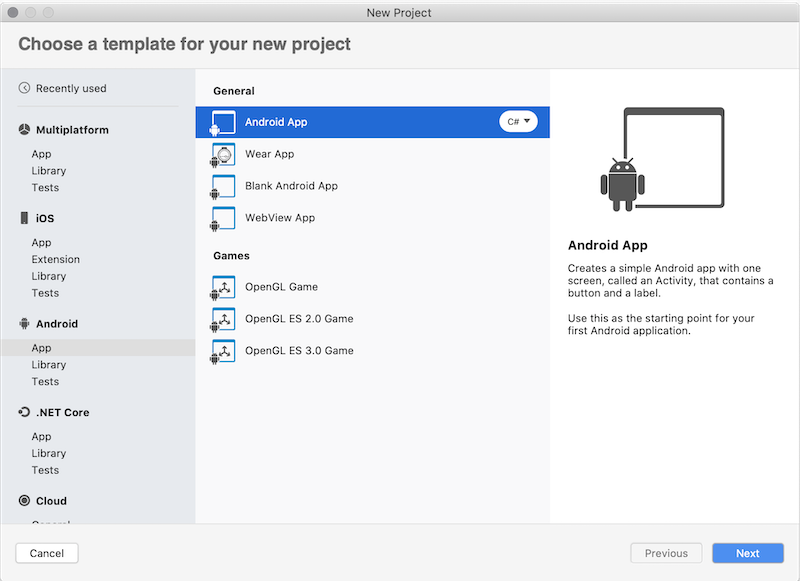This screenshot has height=581, width=800.
Task: Select Library under Android
Action: tap(48, 364)
